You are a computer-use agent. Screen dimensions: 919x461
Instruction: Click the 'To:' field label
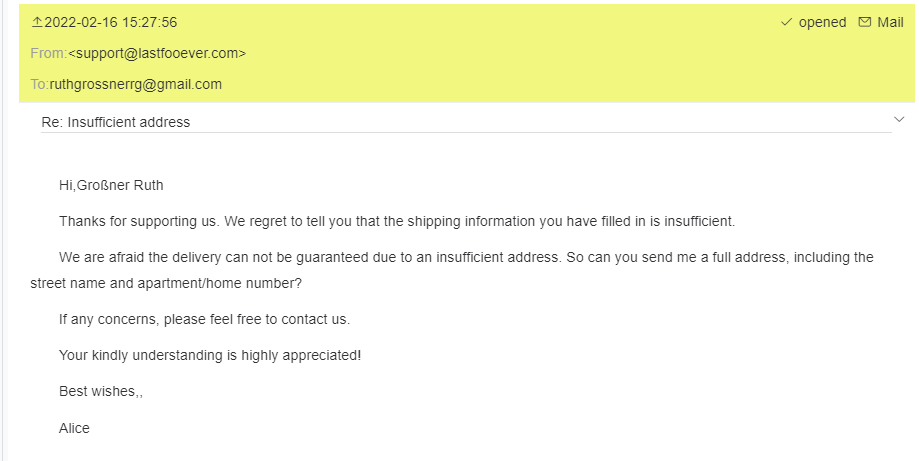(x=39, y=84)
